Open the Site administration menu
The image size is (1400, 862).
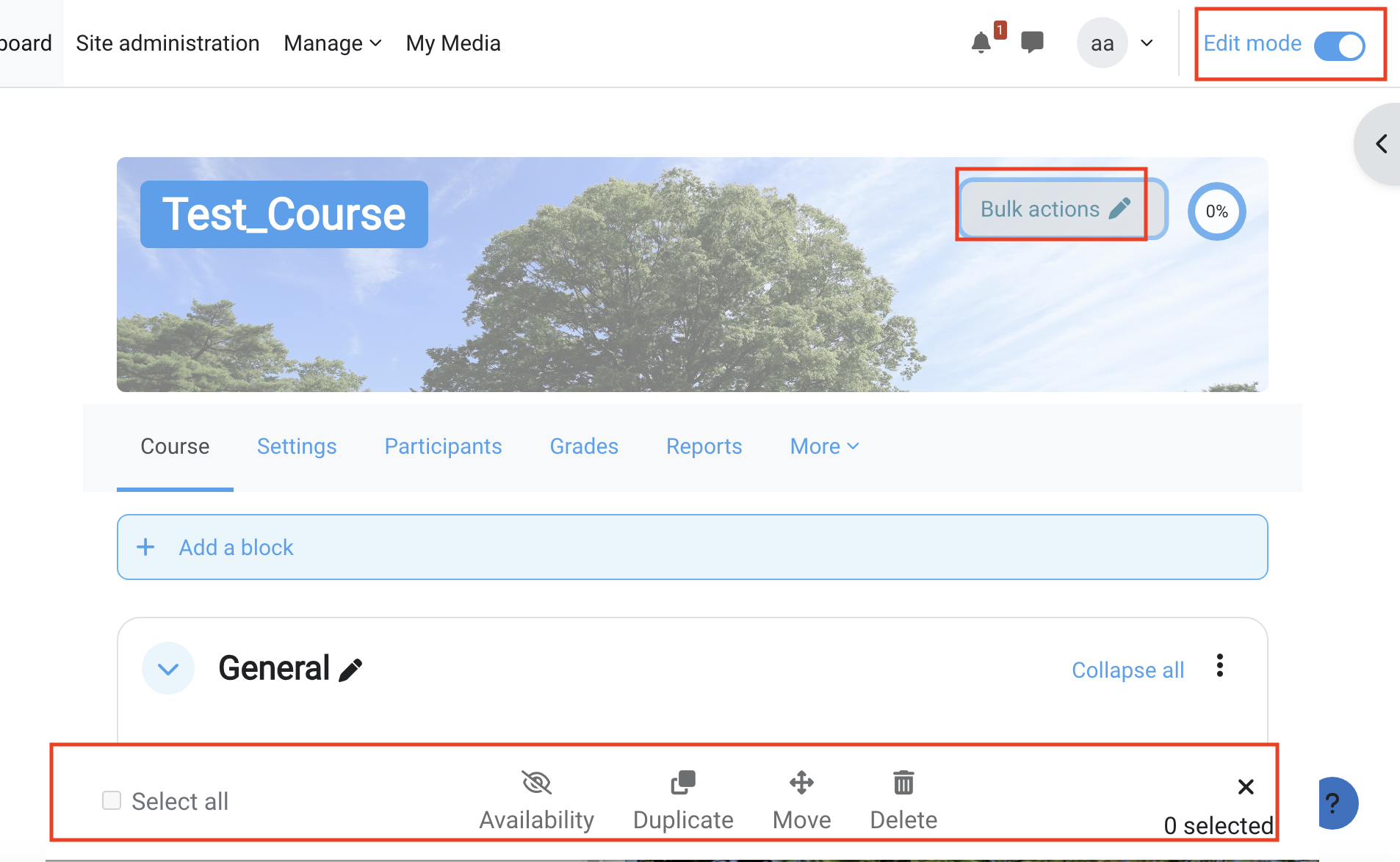pos(167,43)
